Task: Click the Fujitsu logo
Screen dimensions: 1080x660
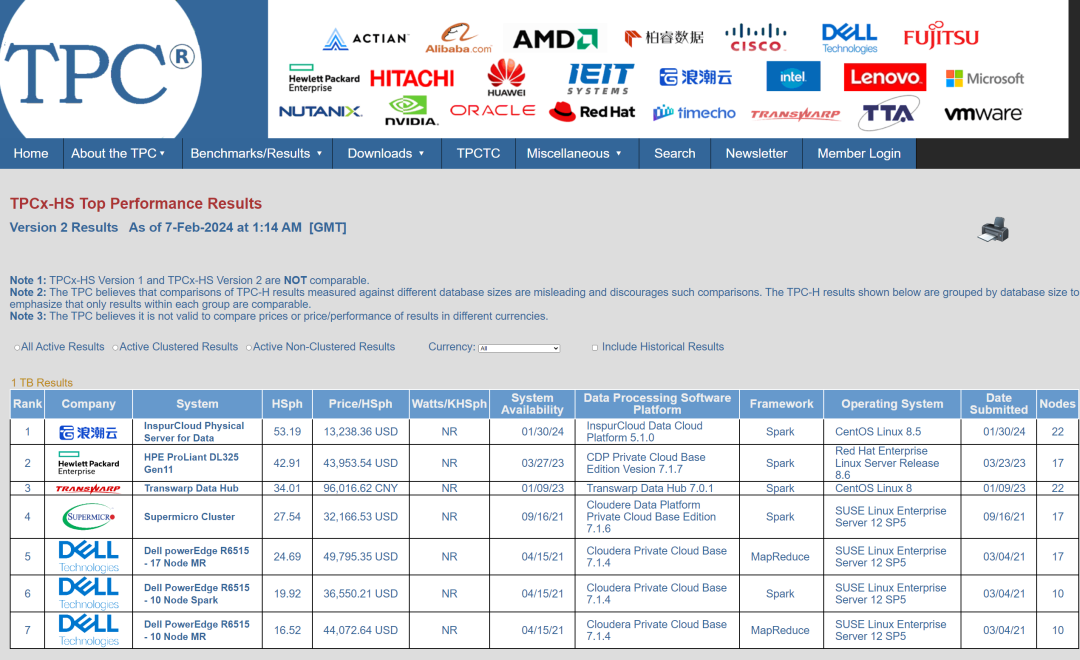Action: click(x=941, y=37)
